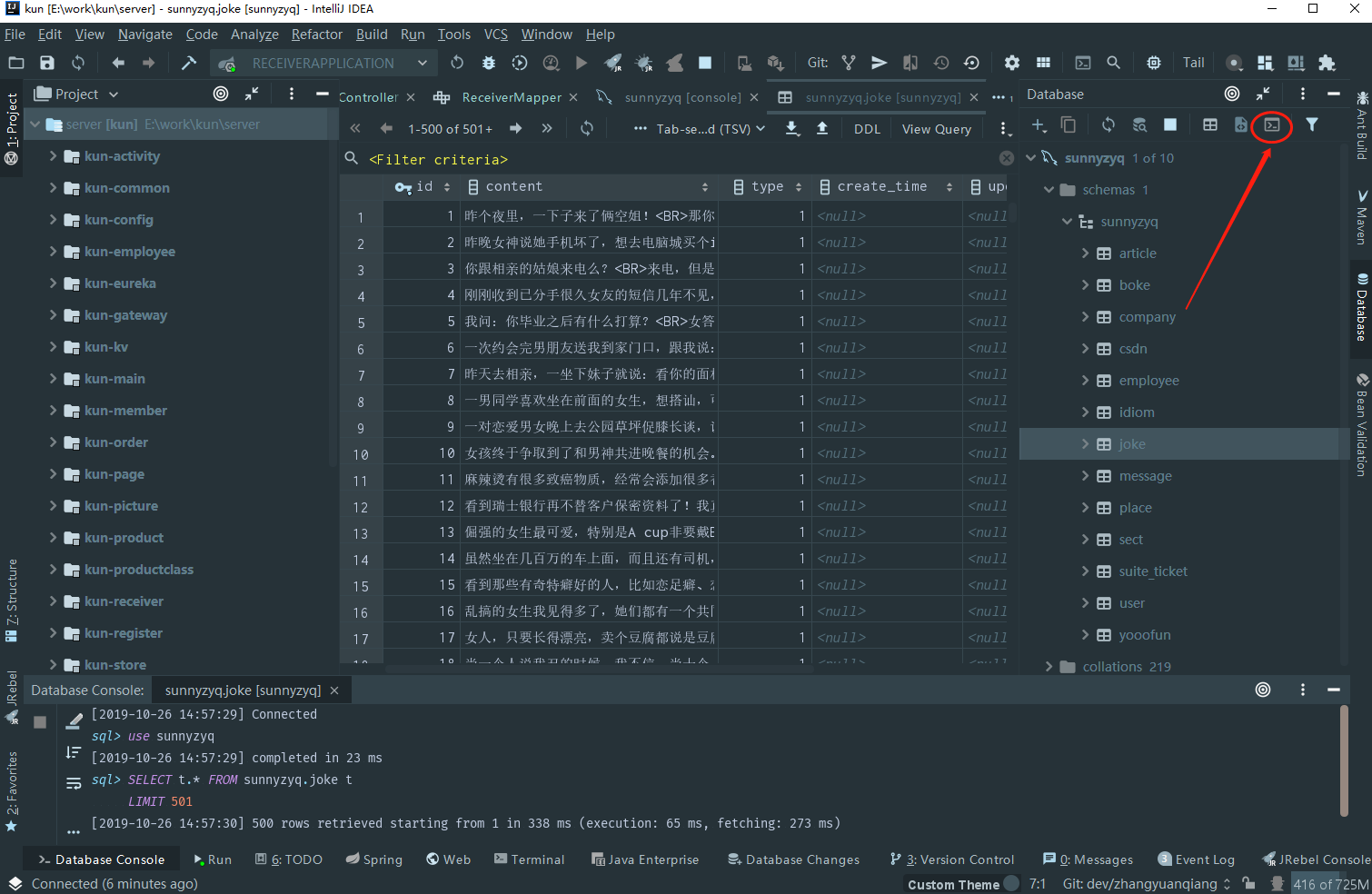Click the Search Everywhere magnifier icon
The width and height of the screenshot is (1372, 894).
pos(1113,63)
